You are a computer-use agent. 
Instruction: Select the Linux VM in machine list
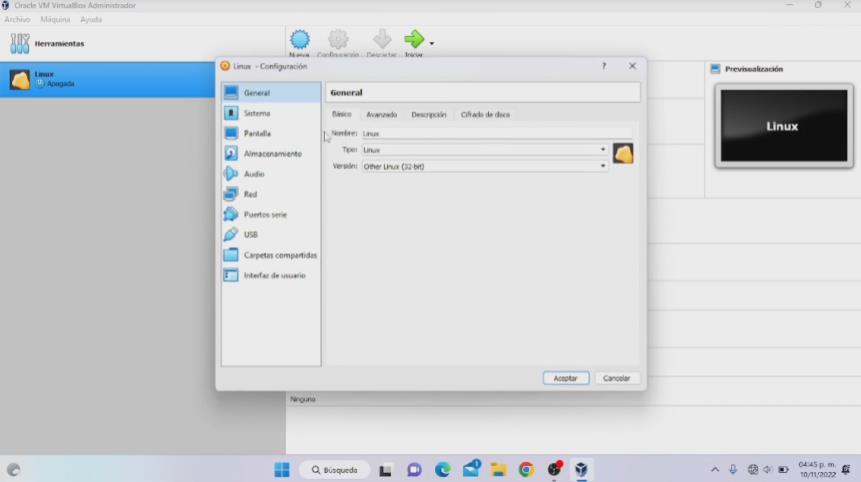(107, 79)
